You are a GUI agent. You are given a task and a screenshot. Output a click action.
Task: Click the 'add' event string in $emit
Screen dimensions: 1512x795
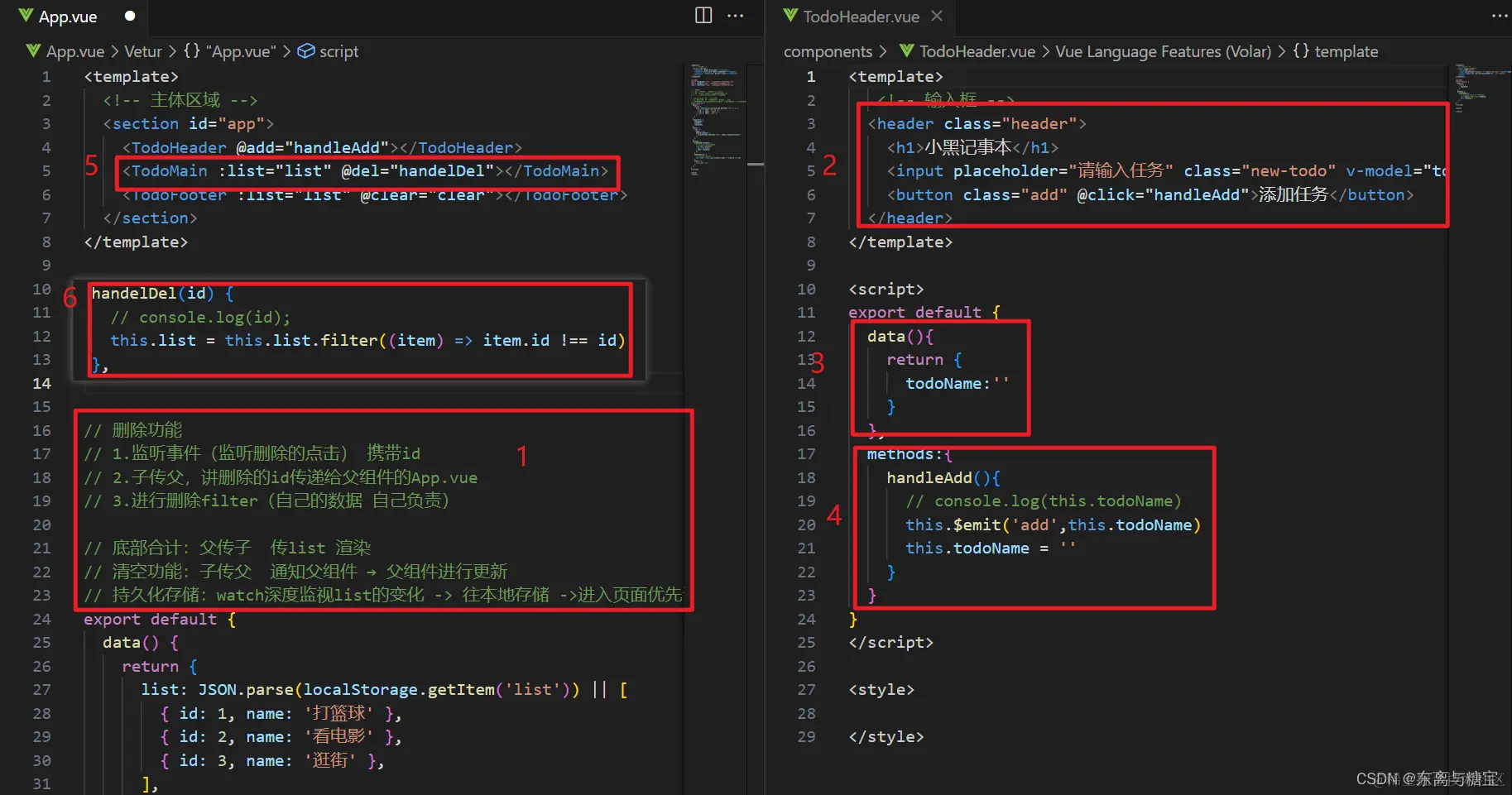pos(1034,524)
